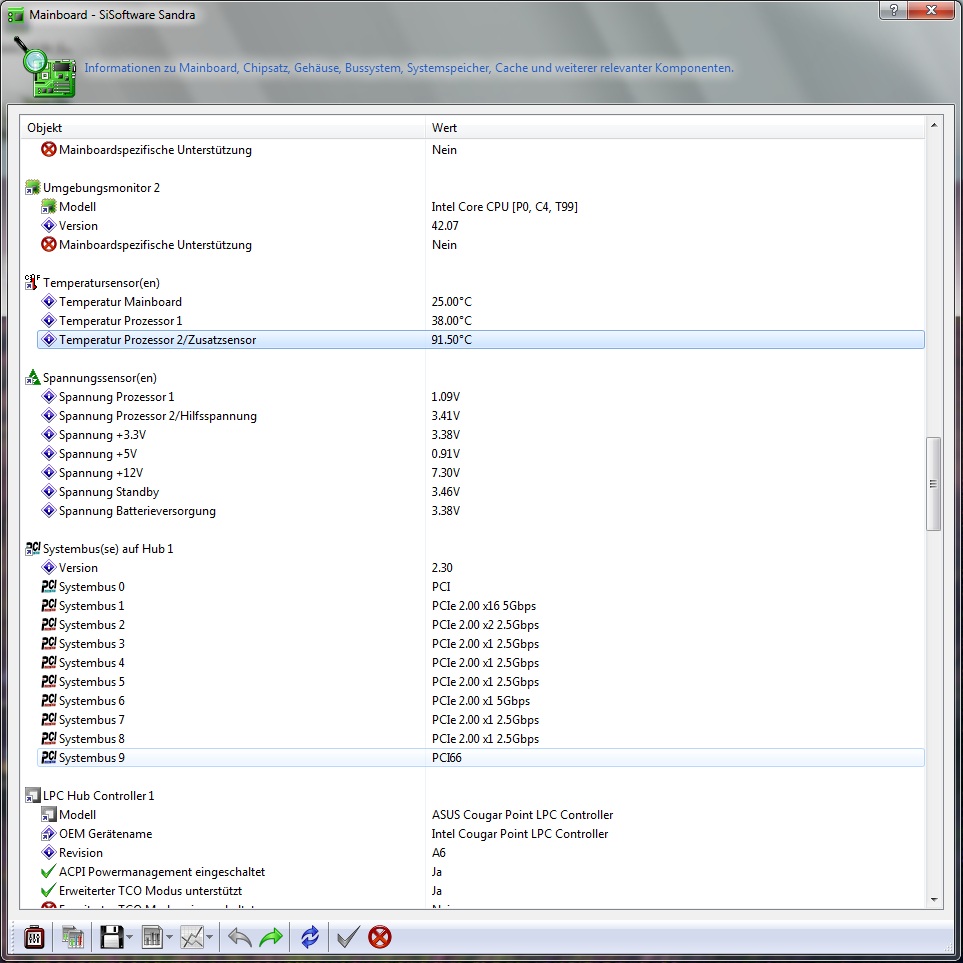Click the value Intel Core CPU [P0, C4, T99]

(x=504, y=207)
